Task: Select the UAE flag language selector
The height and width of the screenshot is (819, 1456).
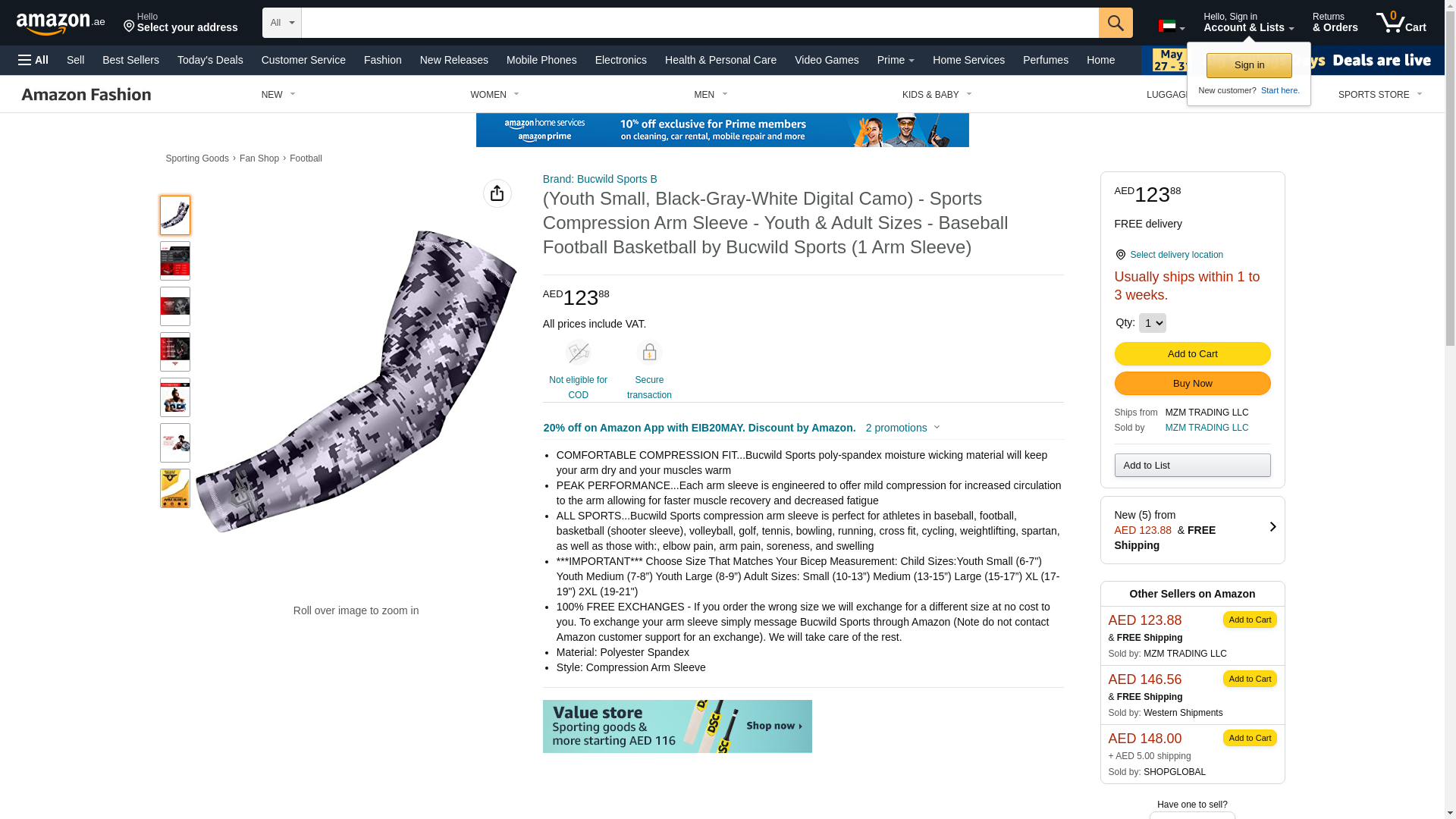Action: coord(1172,27)
